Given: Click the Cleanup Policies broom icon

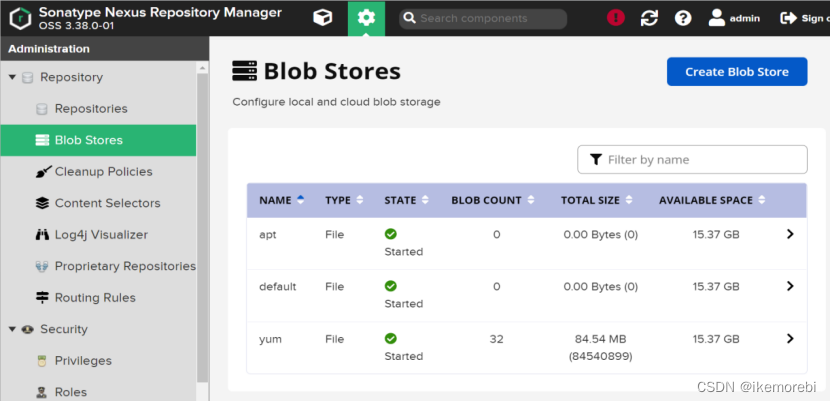Looking at the screenshot, I should [x=42, y=172].
